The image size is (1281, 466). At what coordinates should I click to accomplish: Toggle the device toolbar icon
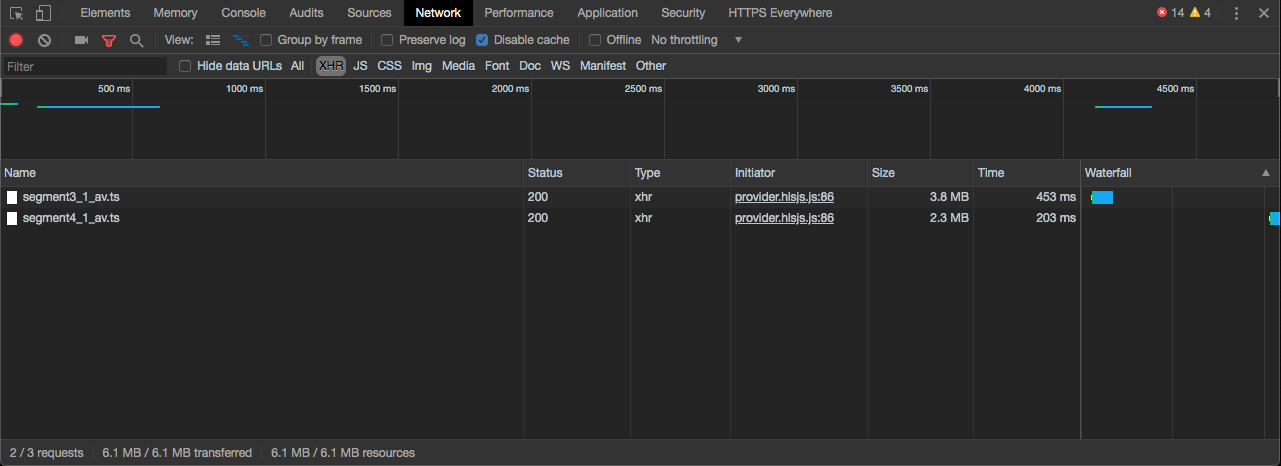click(43, 13)
